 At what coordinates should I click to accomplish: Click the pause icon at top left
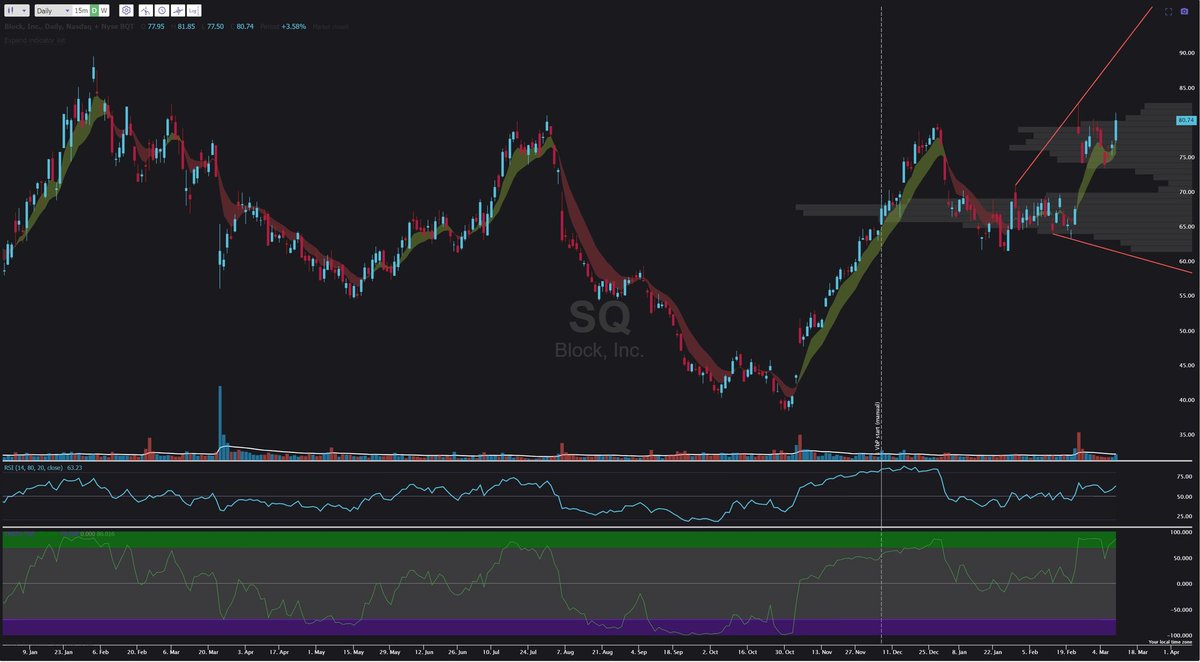click(x=11, y=10)
